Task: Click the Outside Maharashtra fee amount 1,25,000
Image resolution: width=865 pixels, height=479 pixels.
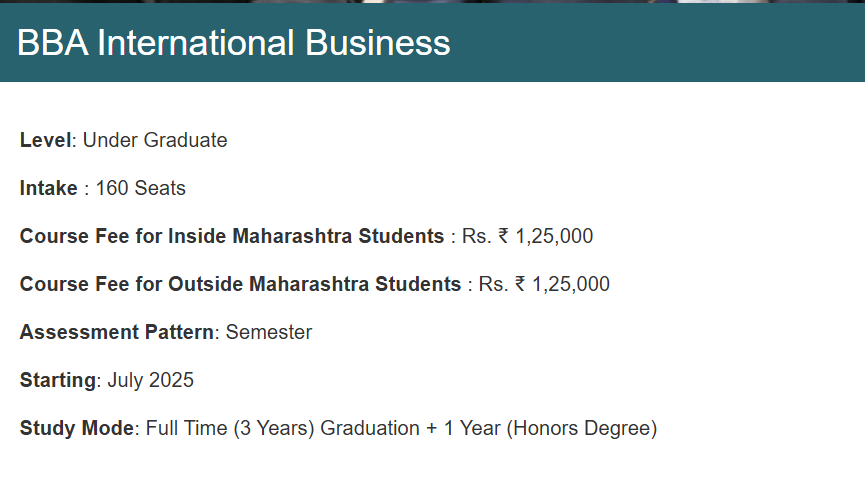Action: [571, 284]
